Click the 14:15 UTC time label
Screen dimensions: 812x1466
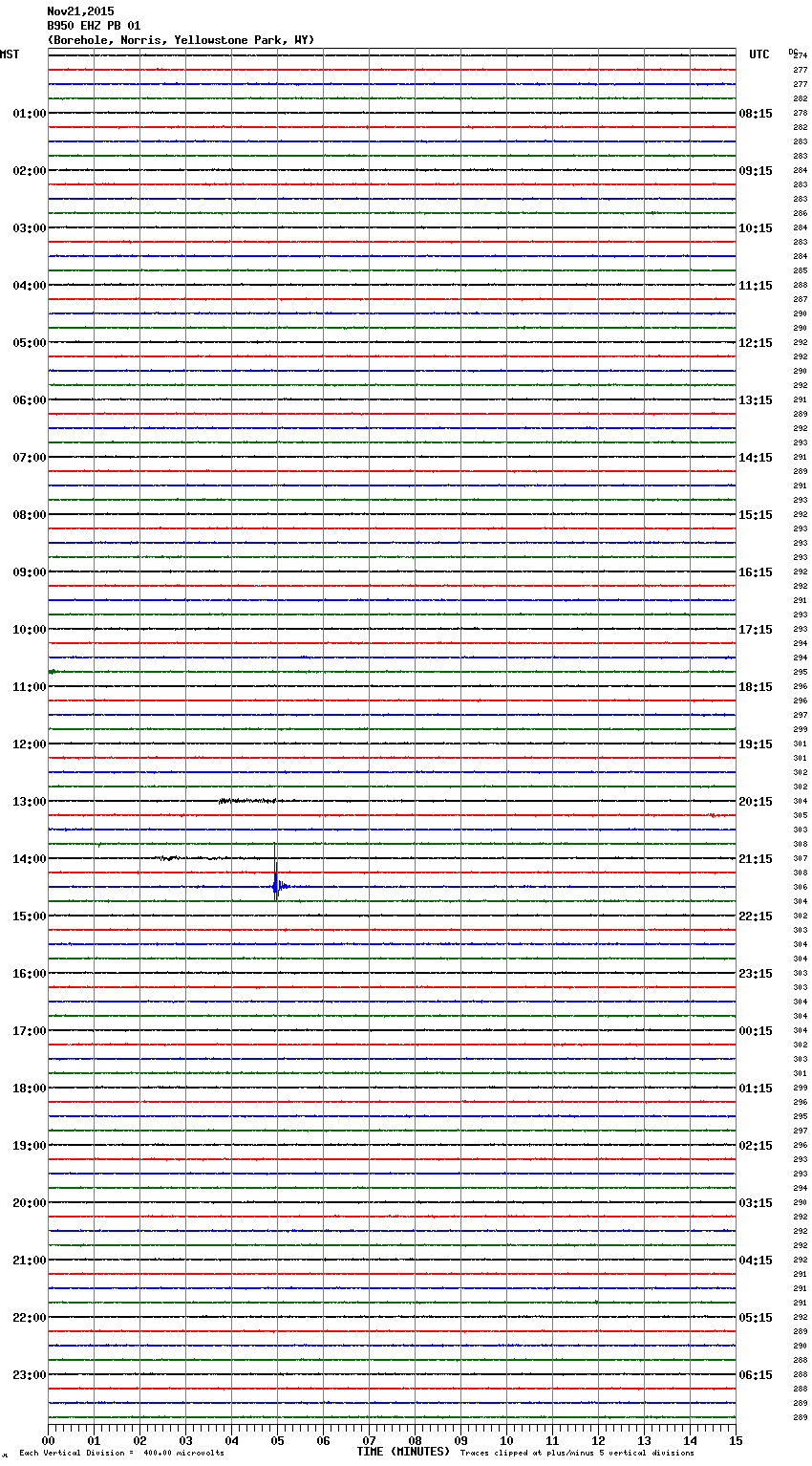tap(756, 458)
